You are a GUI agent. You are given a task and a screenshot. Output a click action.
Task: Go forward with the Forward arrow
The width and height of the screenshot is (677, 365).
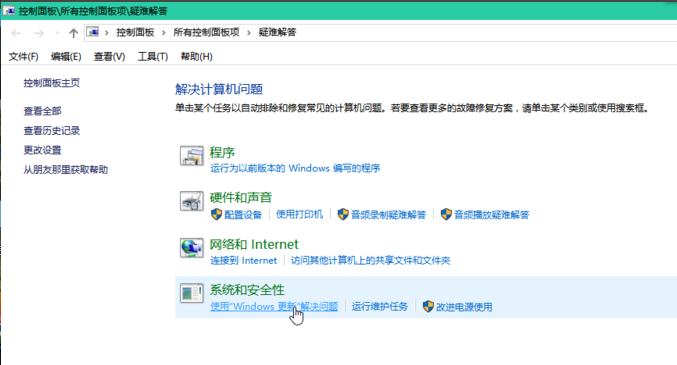click(39, 33)
